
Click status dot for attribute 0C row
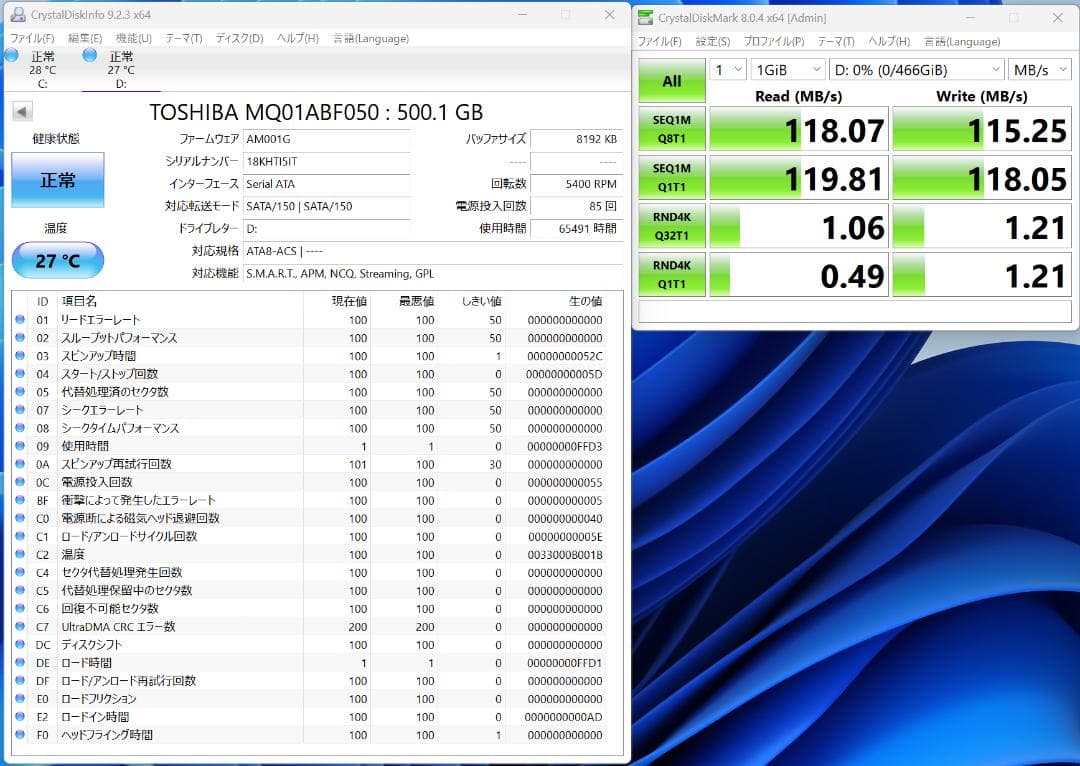[x=20, y=482]
